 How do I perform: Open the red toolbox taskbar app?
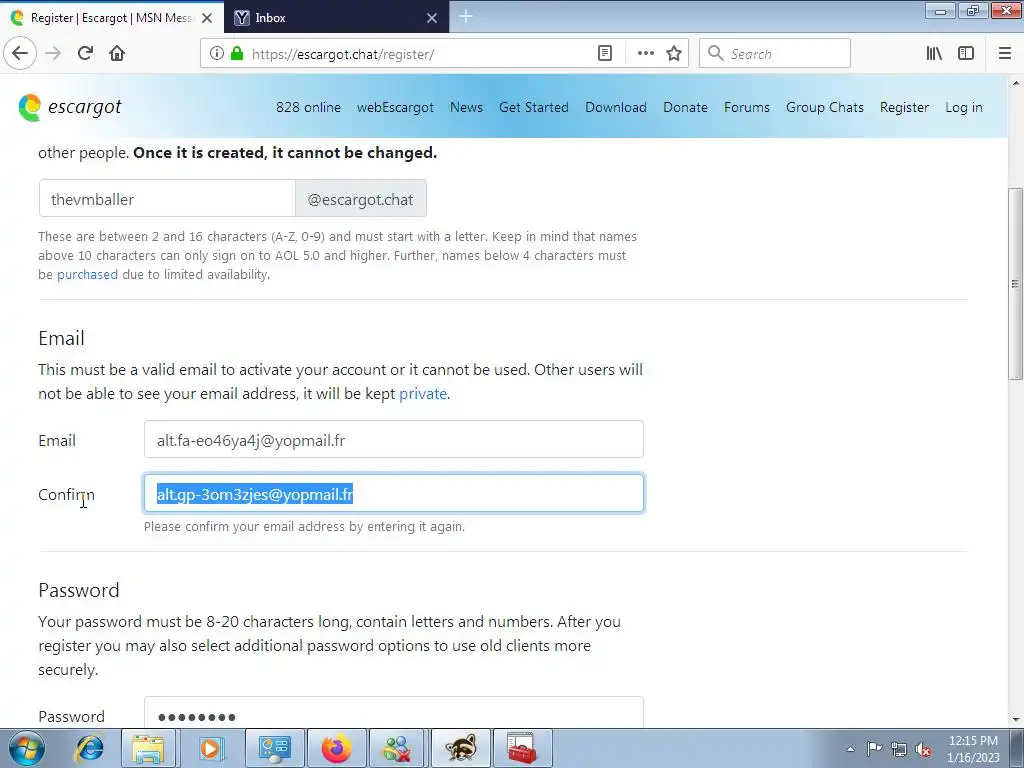click(522, 748)
